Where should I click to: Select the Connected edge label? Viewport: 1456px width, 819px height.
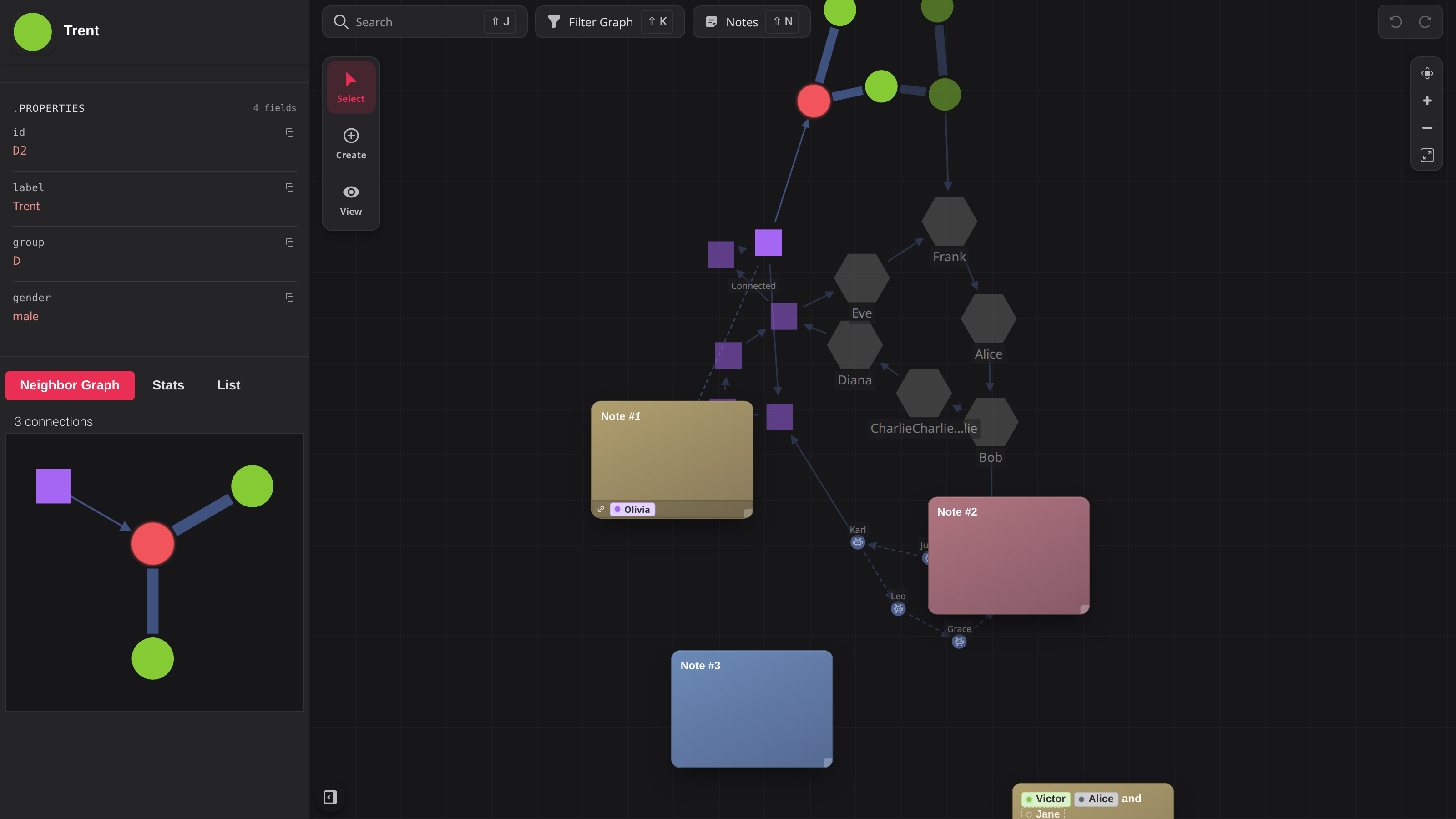click(x=753, y=286)
